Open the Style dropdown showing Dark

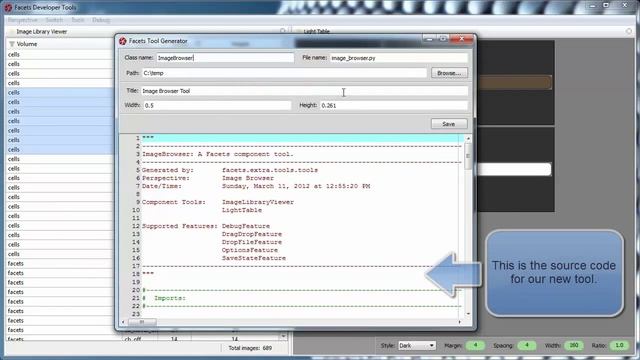pos(416,345)
